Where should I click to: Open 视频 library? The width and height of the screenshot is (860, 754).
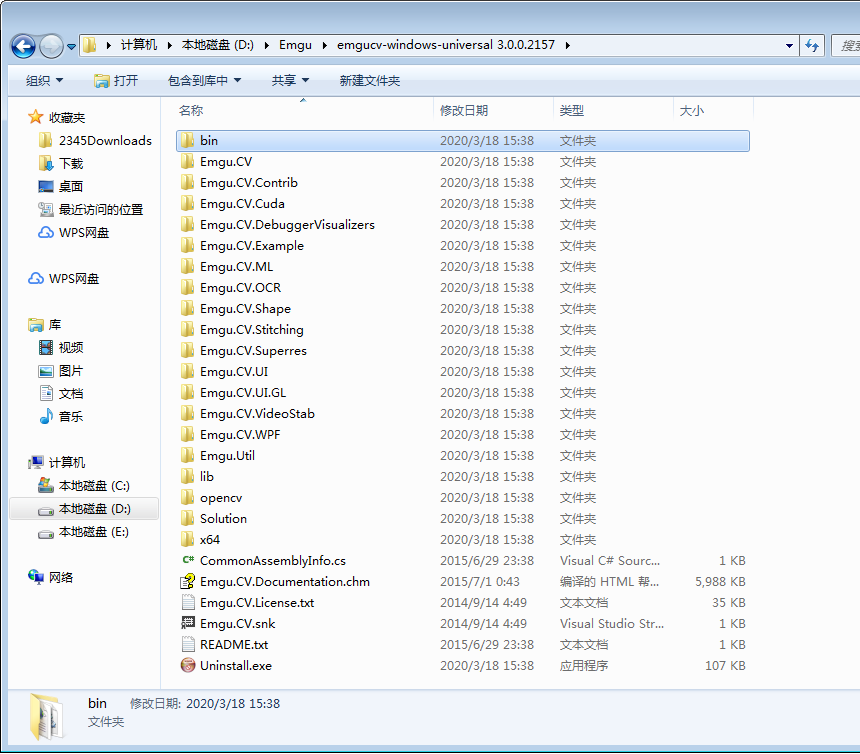[x=61, y=348]
